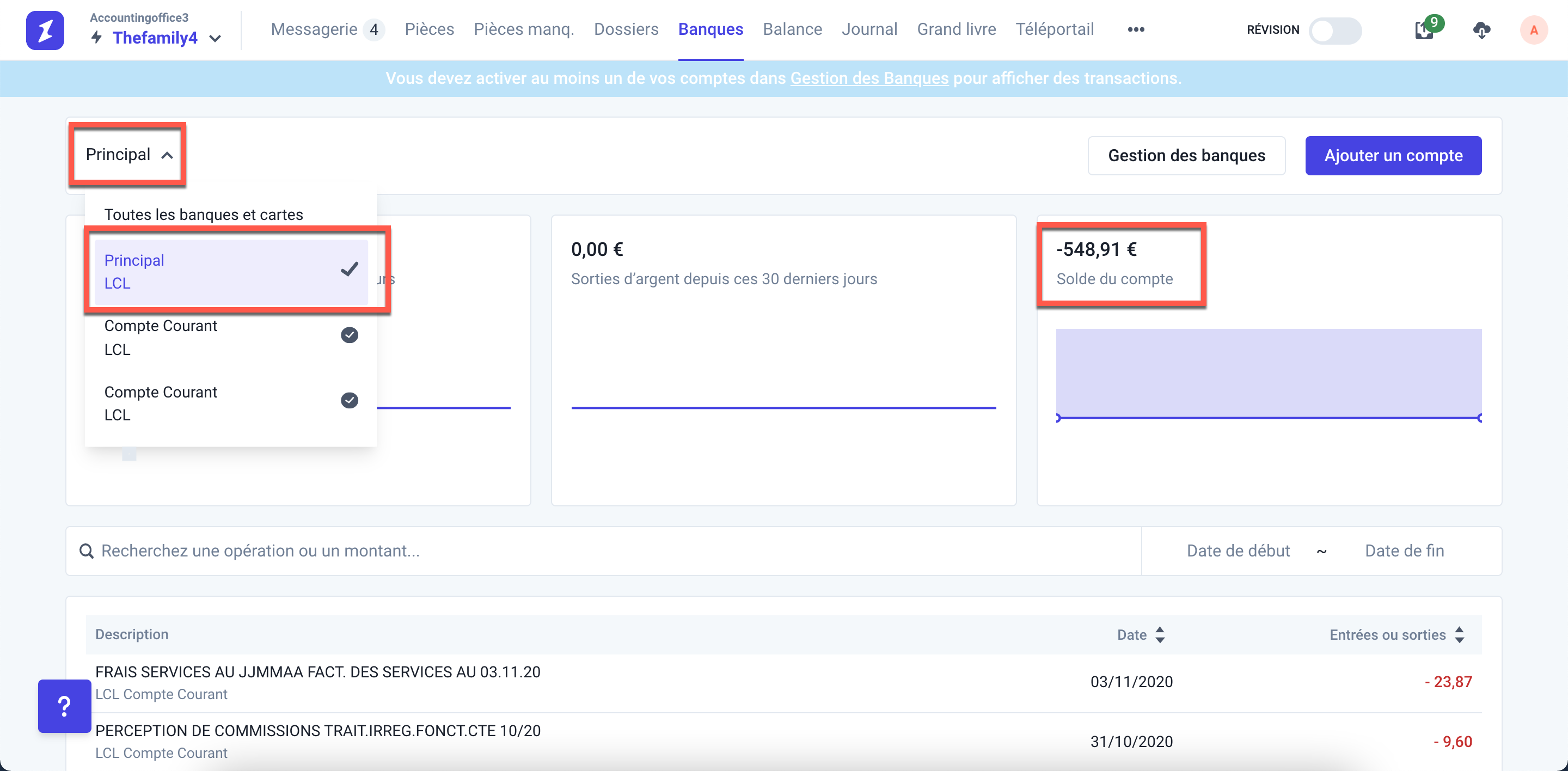Open the Date de fin picker
1568x771 pixels.
(x=1404, y=550)
